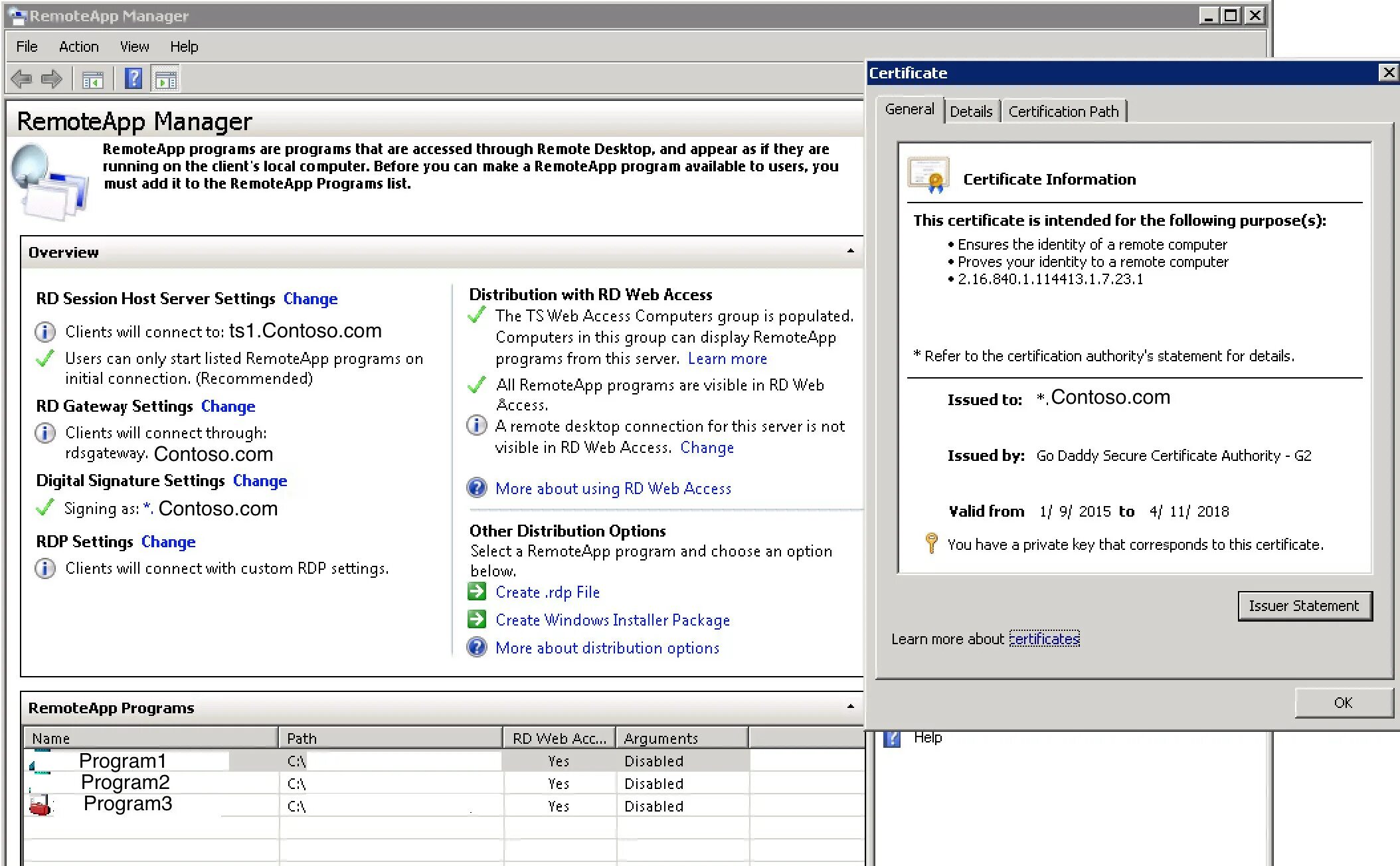This screenshot has height=866, width=1400.
Task: Collapse the Overview section arrow
Action: pyautogui.click(x=850, y=251)
